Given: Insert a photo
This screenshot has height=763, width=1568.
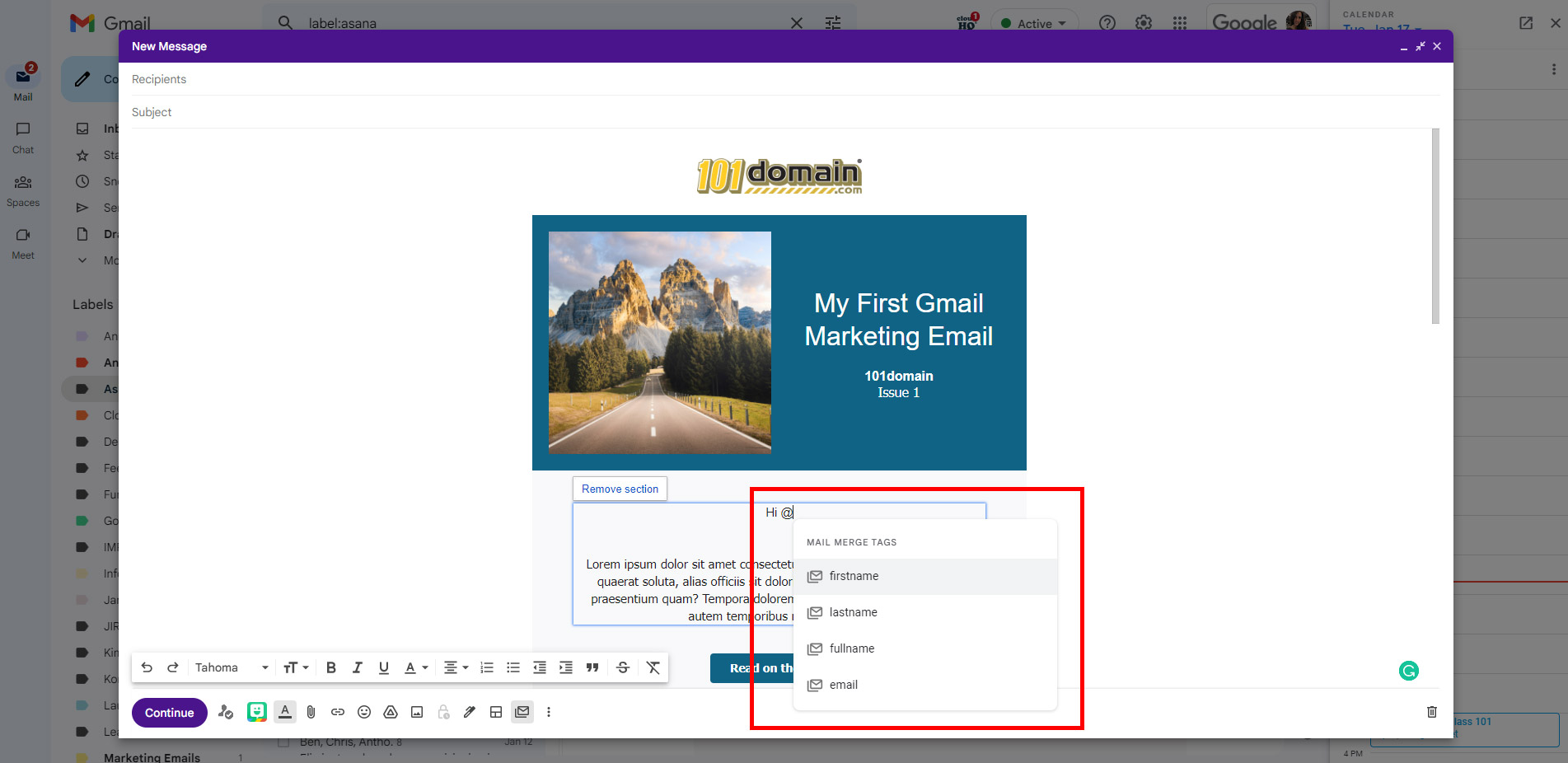Looking at the screenshot, I should click(x=417, y=712).
